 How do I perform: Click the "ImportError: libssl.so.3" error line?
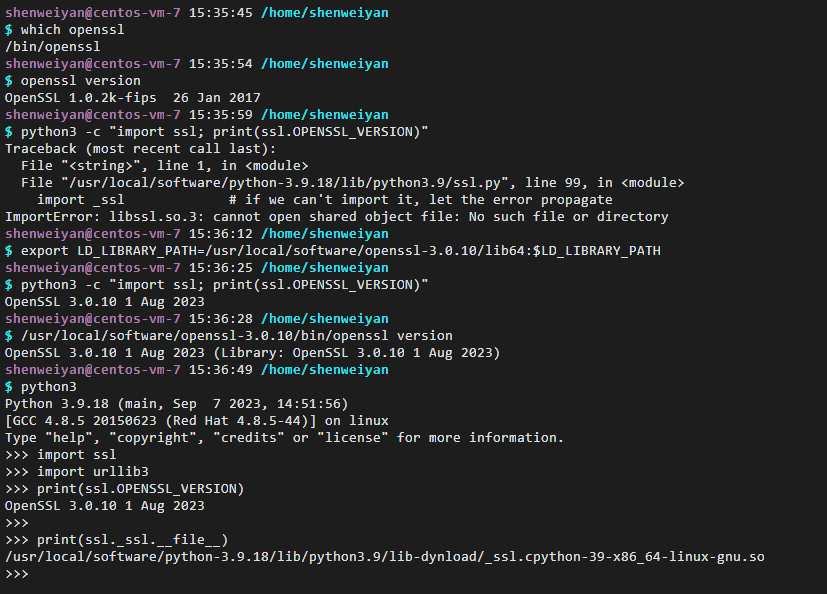coord(336,217)
